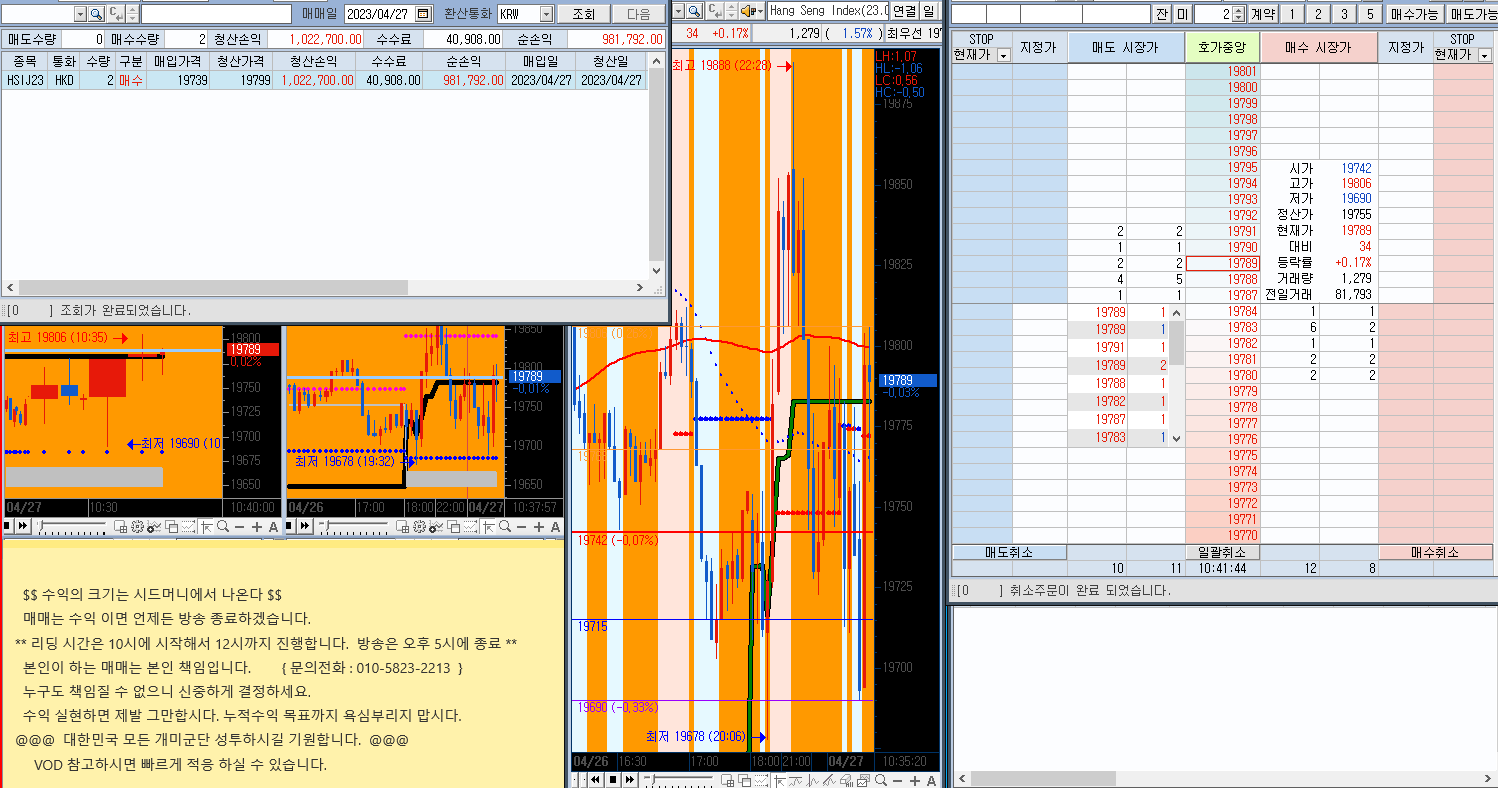
Task: Click the 매도취소 button
Action: (1009, 552)
